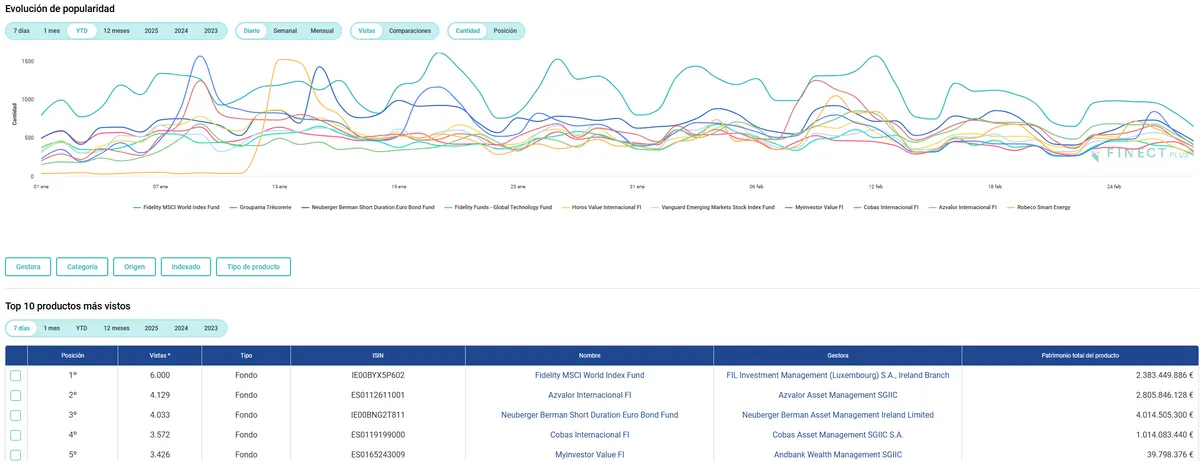Open Cobas Asset Management SGIIC gestora link
Viewport: 1200px width, 461px height.
pos(837,435)
